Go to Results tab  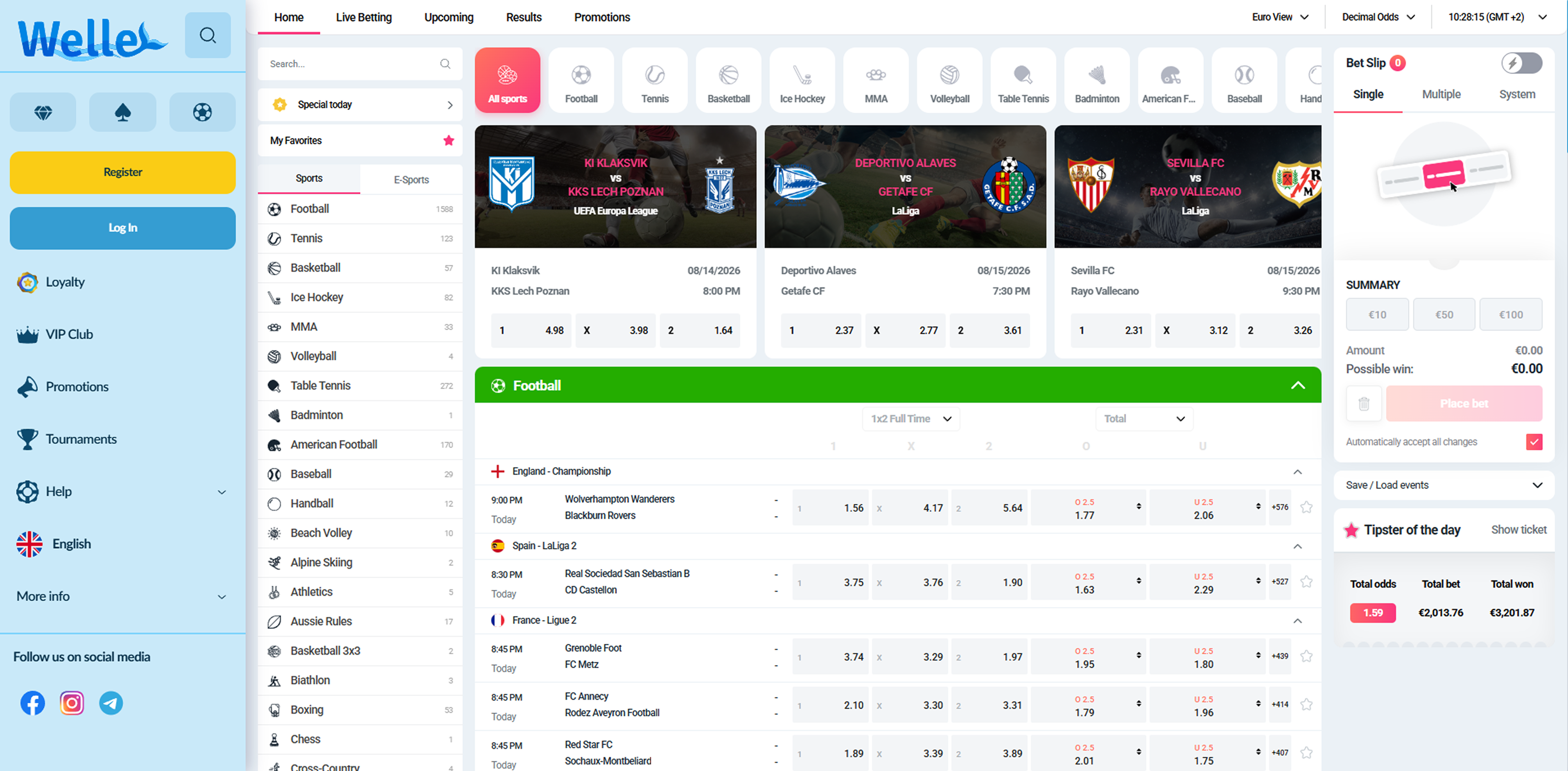coord(524,17)
